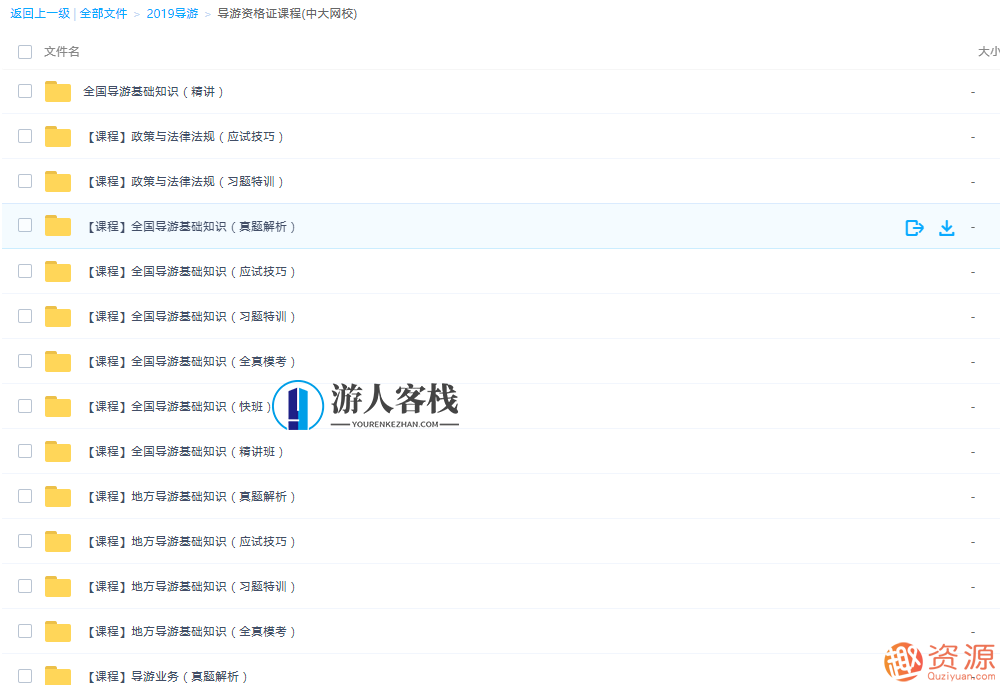Image resolution: width=1000 pixels, height=685 pixels.
Task: Navigate to 2019导游 via breadcrumb
Action: click(172, 14)
